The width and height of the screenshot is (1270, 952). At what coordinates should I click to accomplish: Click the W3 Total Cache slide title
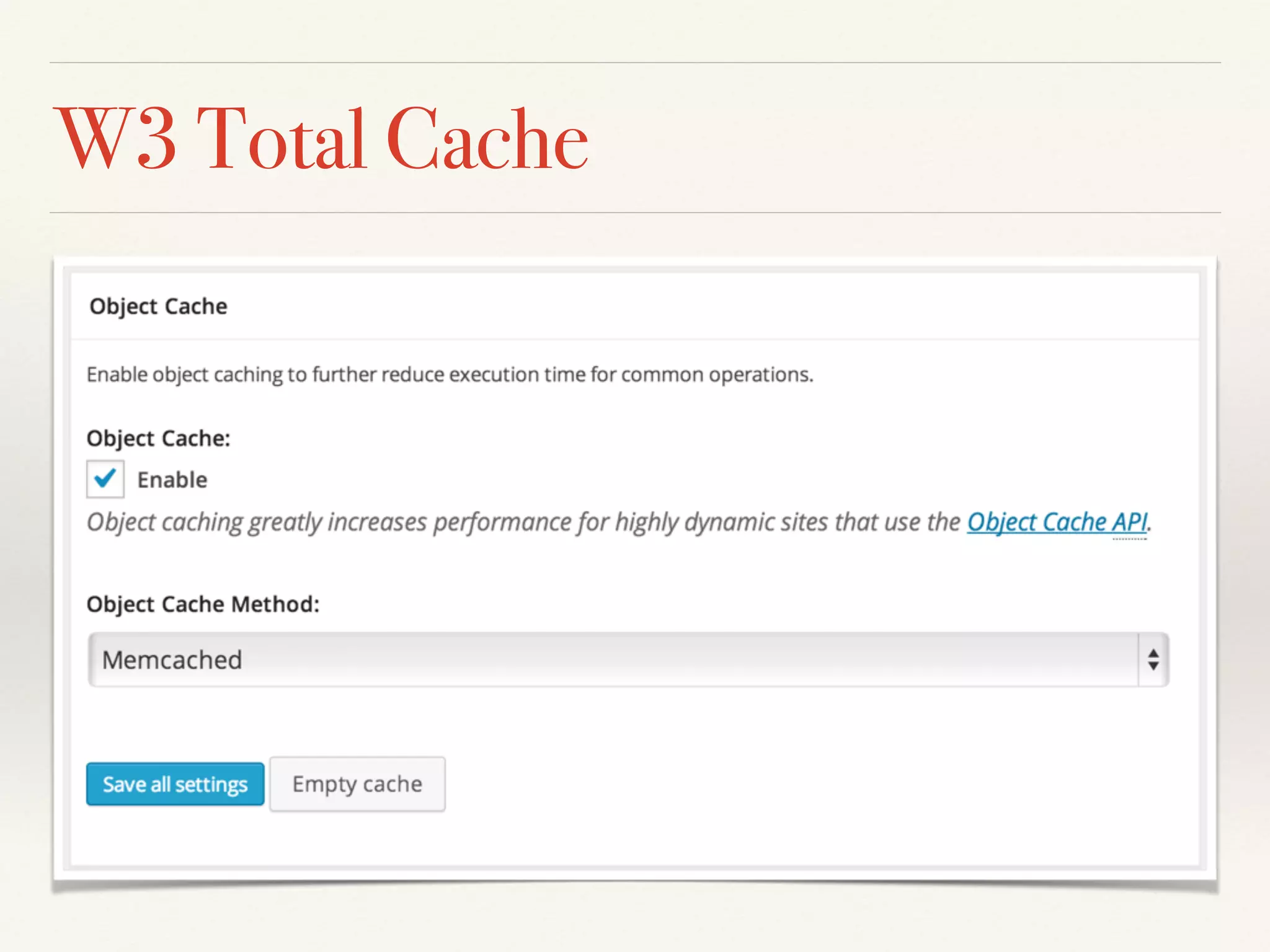pos(322,138)
